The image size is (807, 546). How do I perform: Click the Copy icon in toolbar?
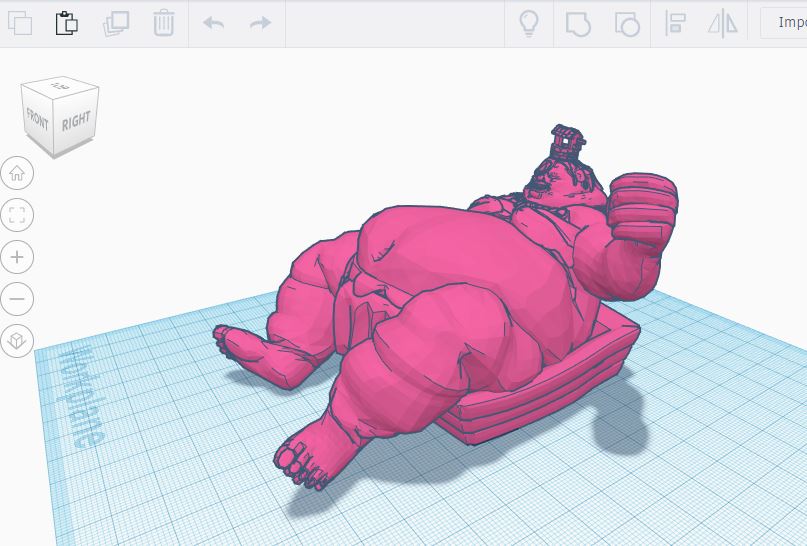click(20, 23)
